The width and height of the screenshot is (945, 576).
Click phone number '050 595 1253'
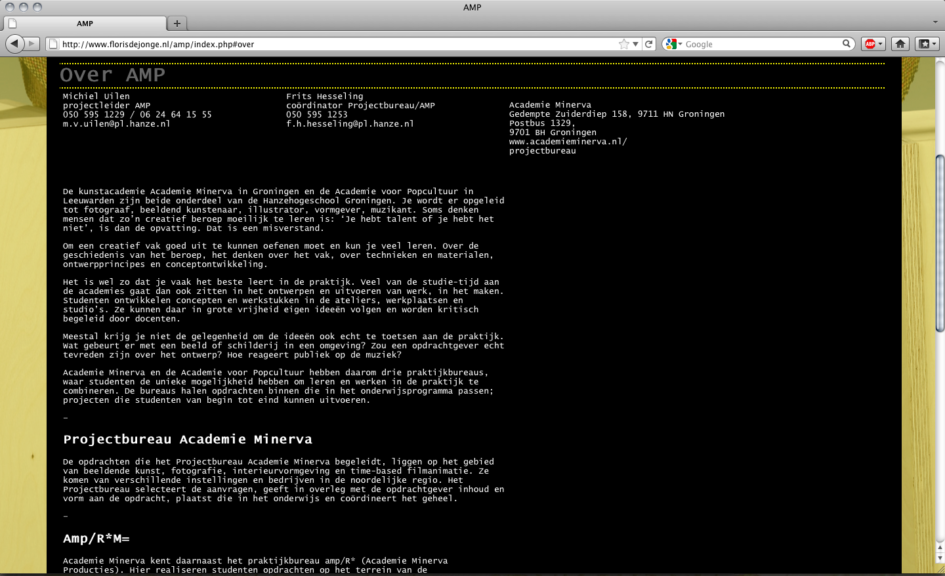pos(316,114)
